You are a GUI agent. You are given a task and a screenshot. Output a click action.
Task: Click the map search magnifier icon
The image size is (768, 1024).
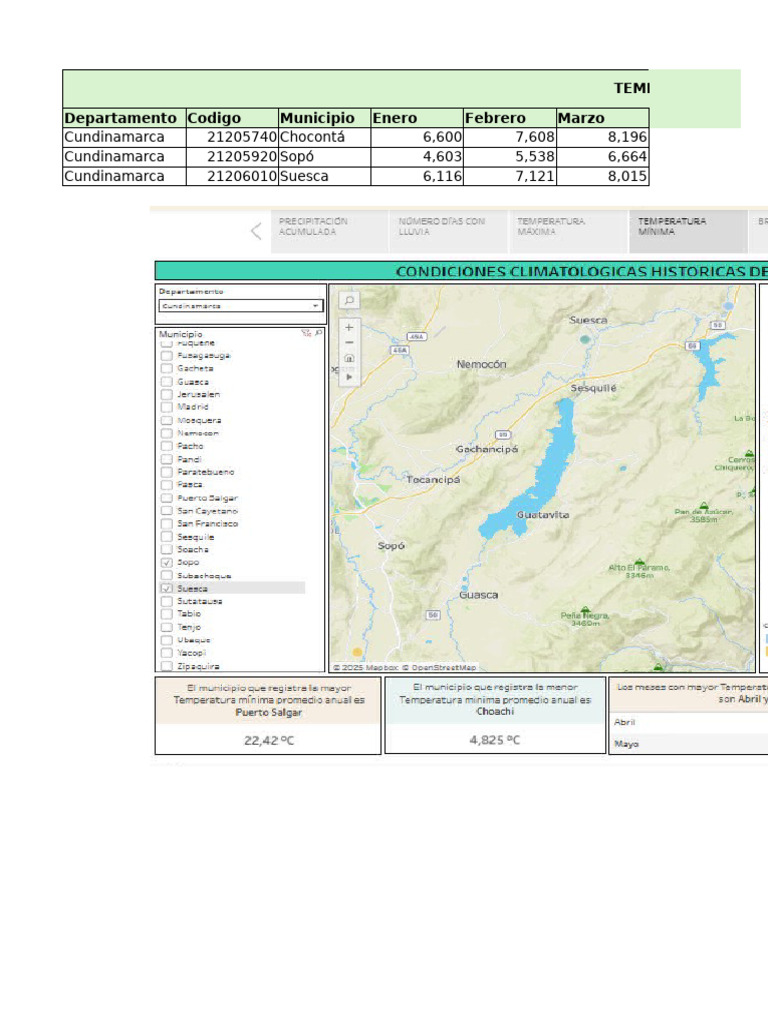[349, 300]
